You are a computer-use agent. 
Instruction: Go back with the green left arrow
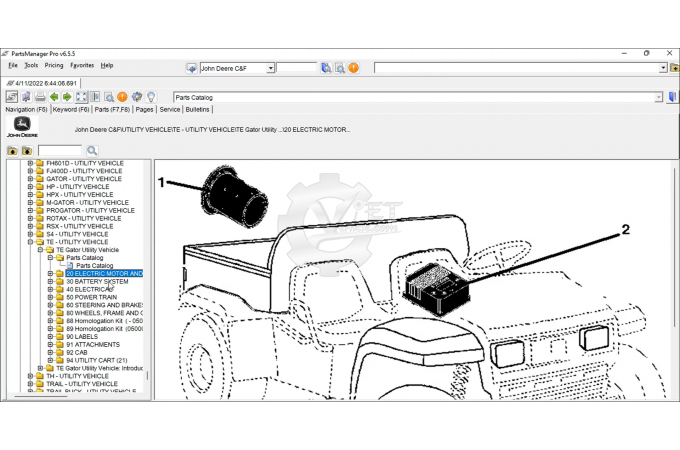pyautogui.click(x=54, y=97)
